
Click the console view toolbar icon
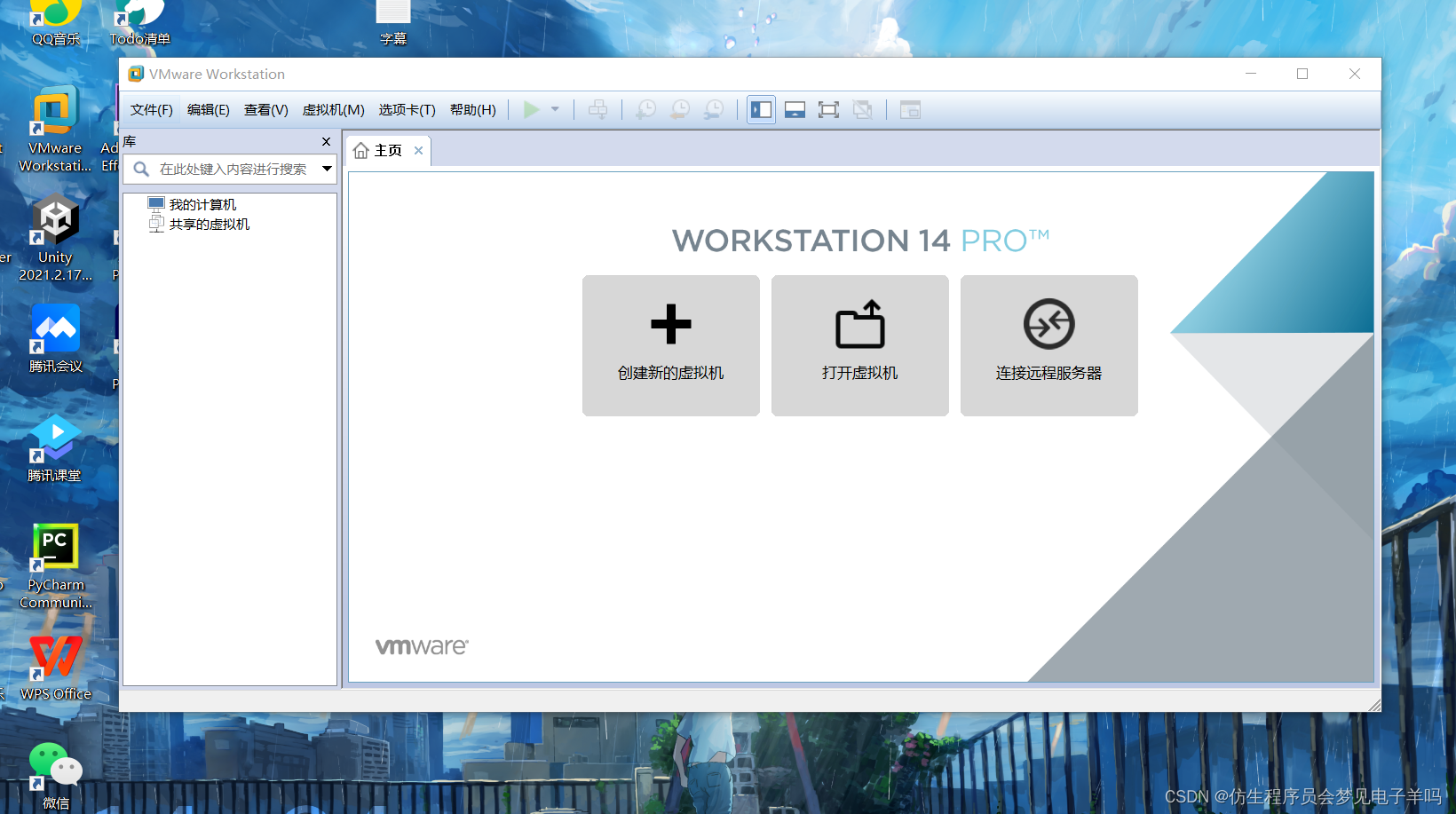(910, 110)
